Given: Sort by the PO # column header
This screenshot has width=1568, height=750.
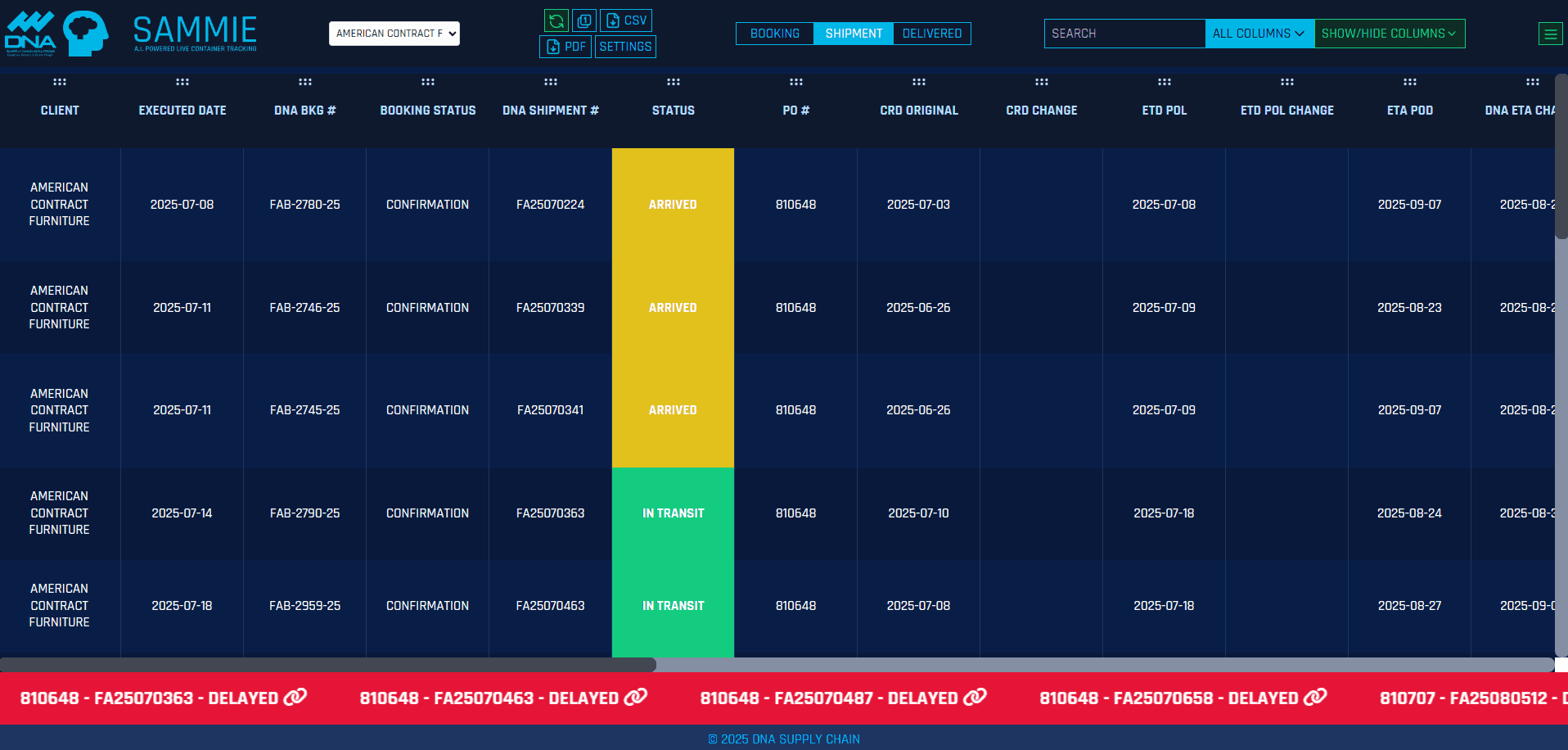Looking at the screenshot, I should click(x=796, y=111).
